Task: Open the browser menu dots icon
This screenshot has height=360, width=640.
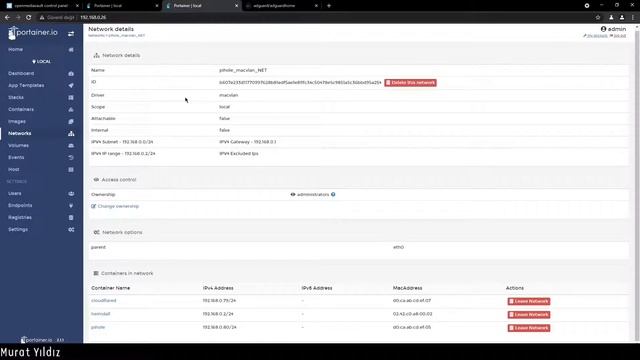Action: tap(633, 18)
